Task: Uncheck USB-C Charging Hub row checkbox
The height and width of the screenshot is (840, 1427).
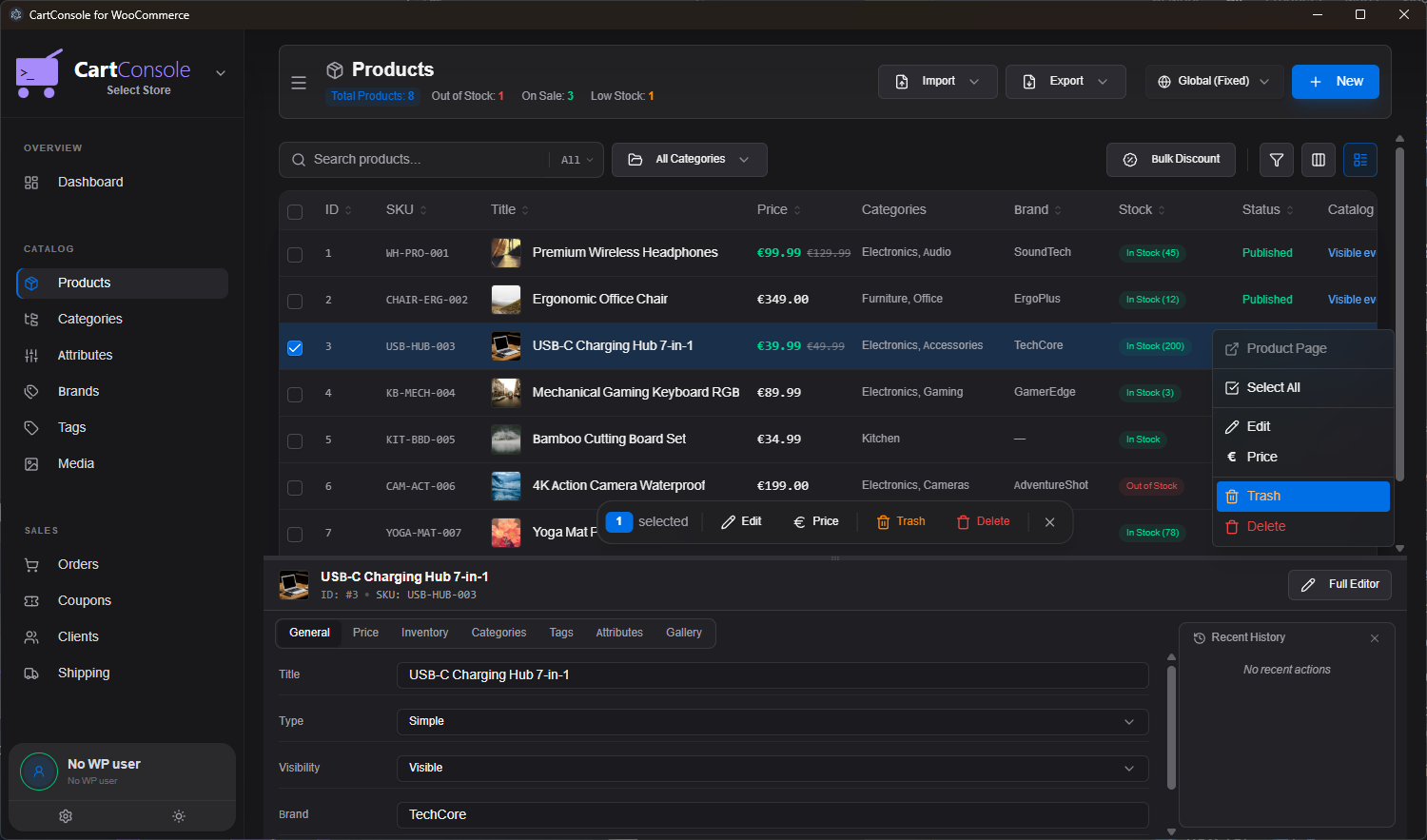Action: [295, 347]
